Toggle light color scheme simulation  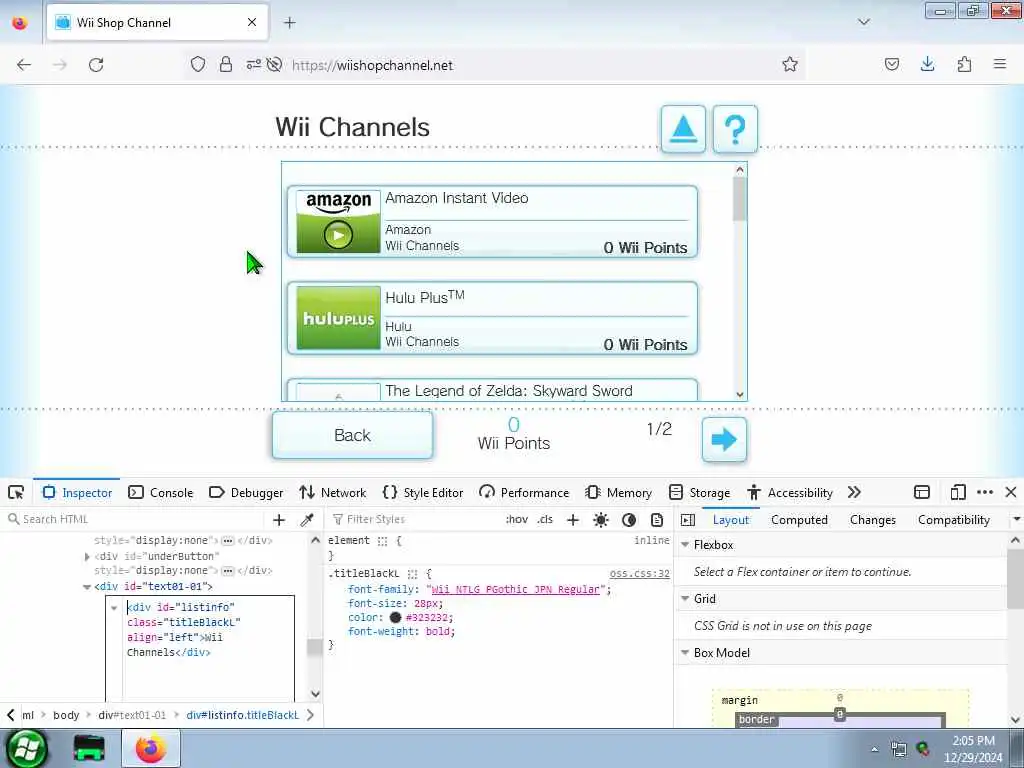601,520
